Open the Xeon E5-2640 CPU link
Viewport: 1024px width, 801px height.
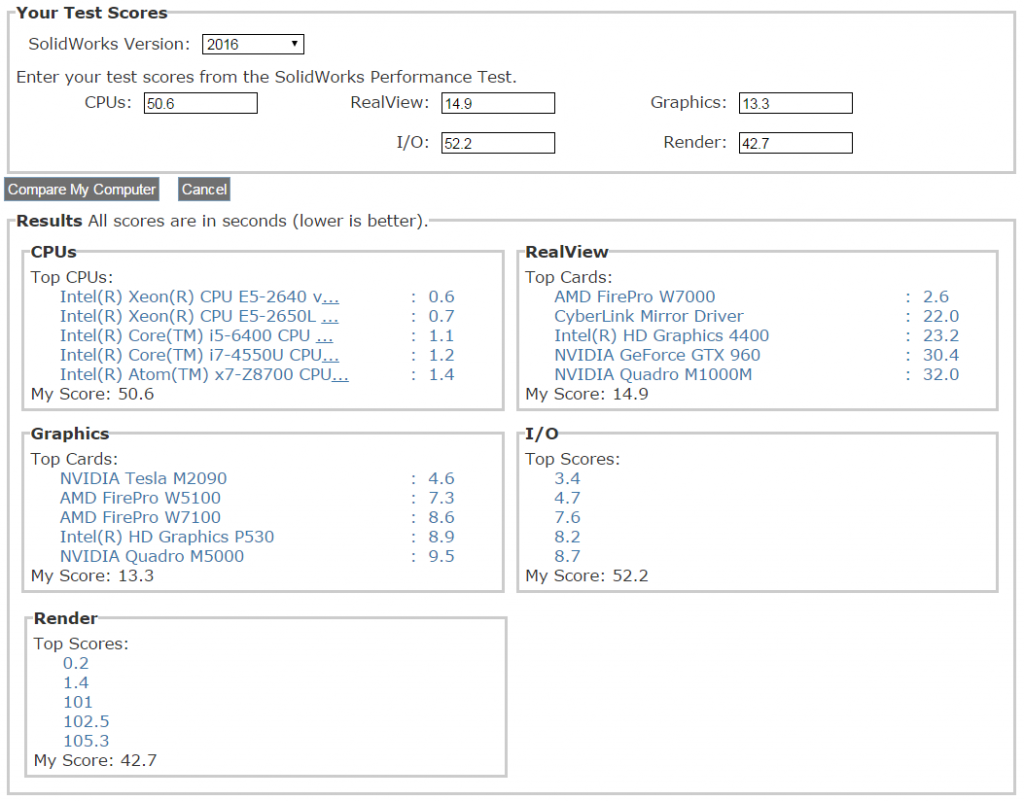(199, 297)
